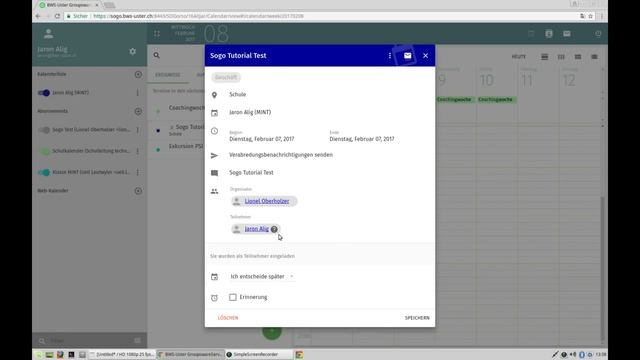Click the clock icon beside the Beginn date
This screenshot has height=360, width=640.
click(214, 131)
